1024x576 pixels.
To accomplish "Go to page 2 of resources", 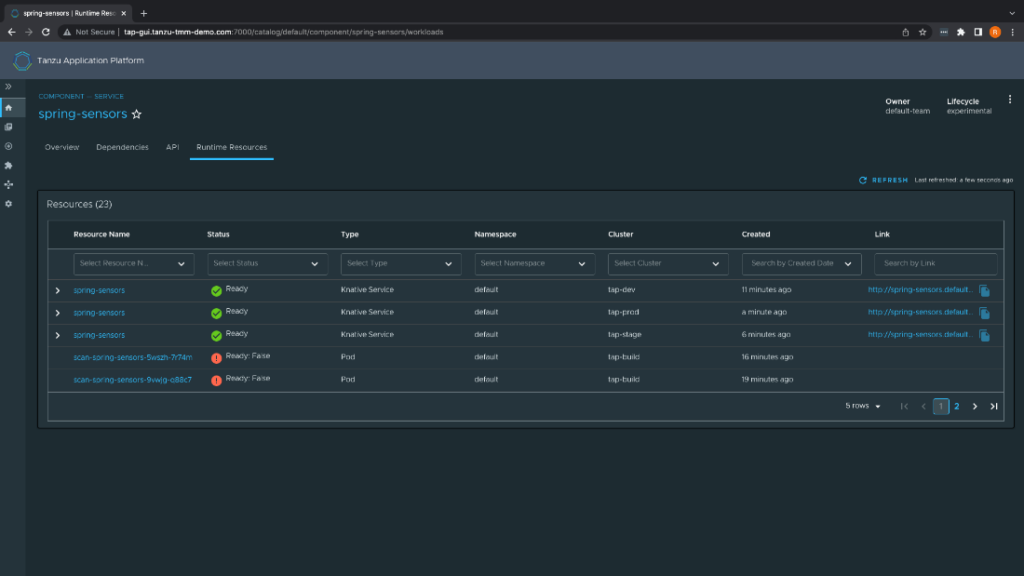I will pos(957,406).
